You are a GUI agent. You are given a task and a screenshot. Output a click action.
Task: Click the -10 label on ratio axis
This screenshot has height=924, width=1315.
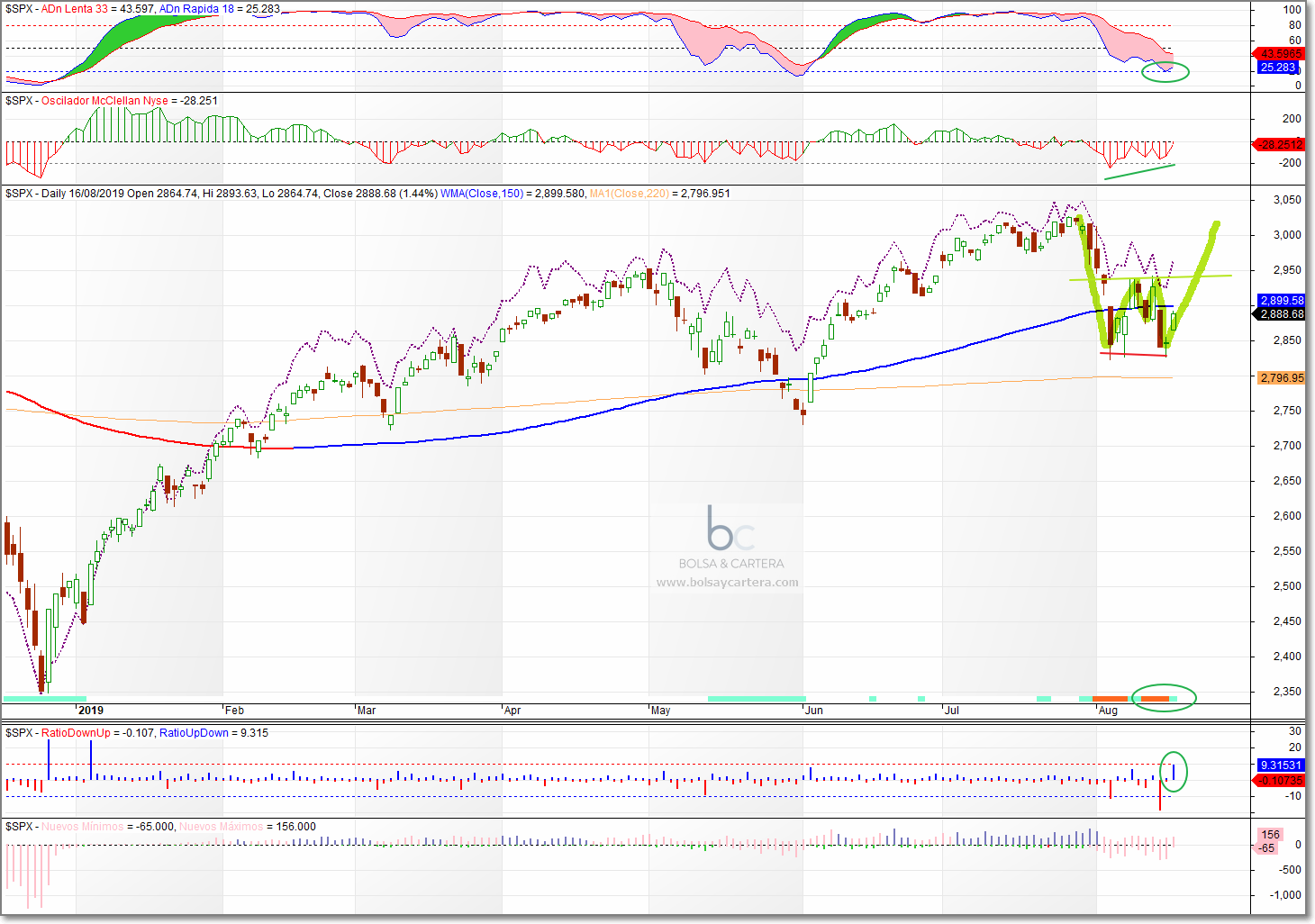pyautogui.click(x=1293, y=796)
